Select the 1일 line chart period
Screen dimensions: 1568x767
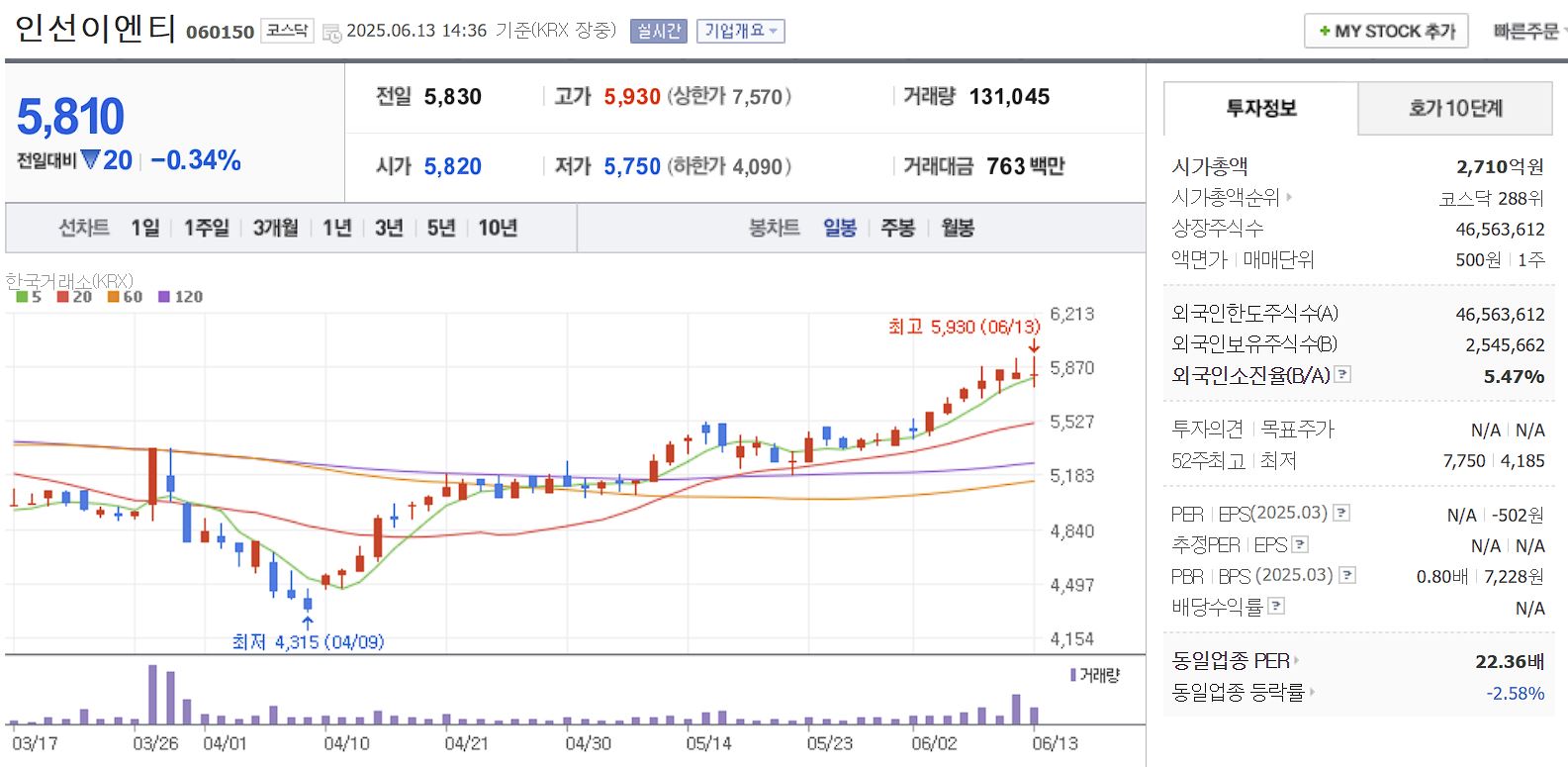(x=145, y=229)
